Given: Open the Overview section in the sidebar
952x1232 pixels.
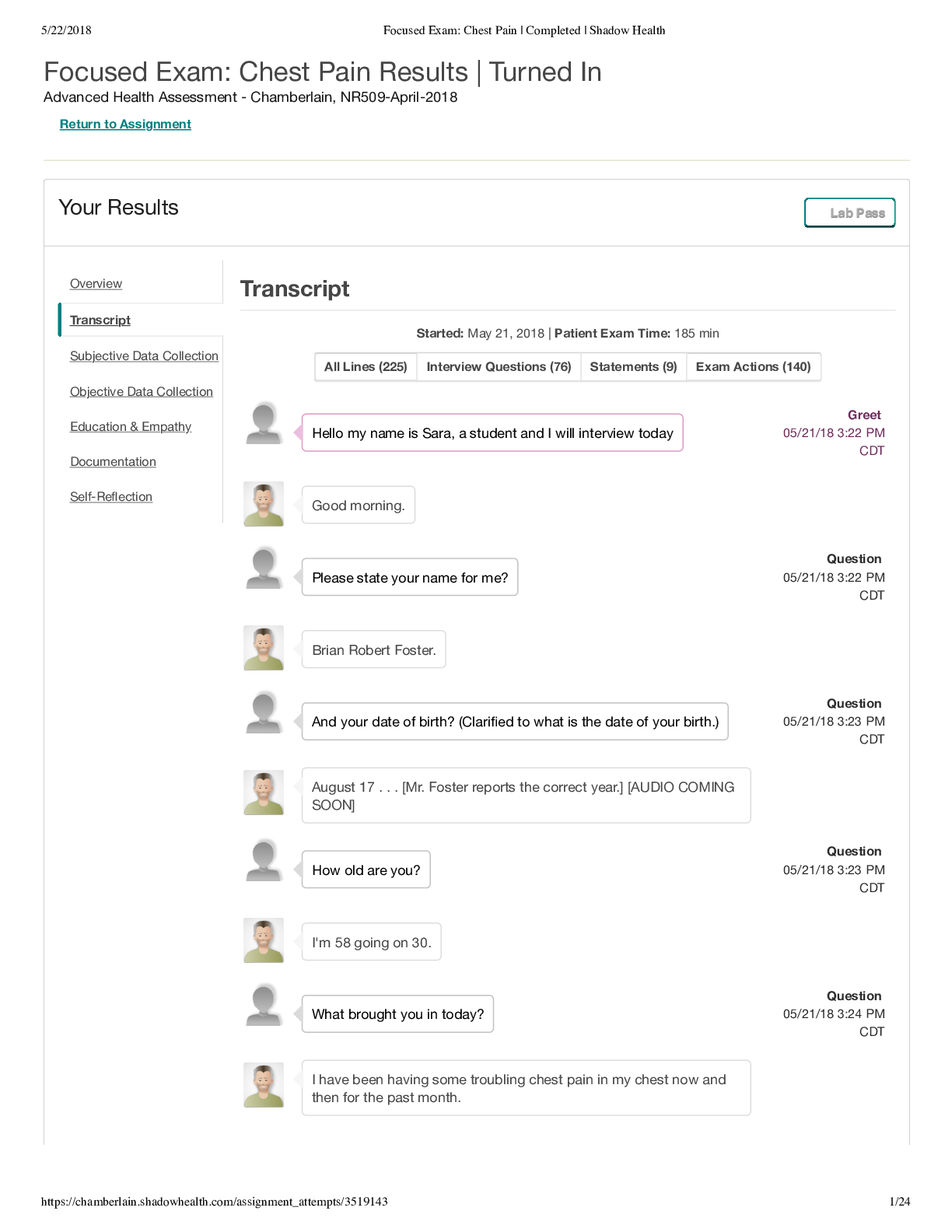Looking at the screenshot, I should point(96,284).
